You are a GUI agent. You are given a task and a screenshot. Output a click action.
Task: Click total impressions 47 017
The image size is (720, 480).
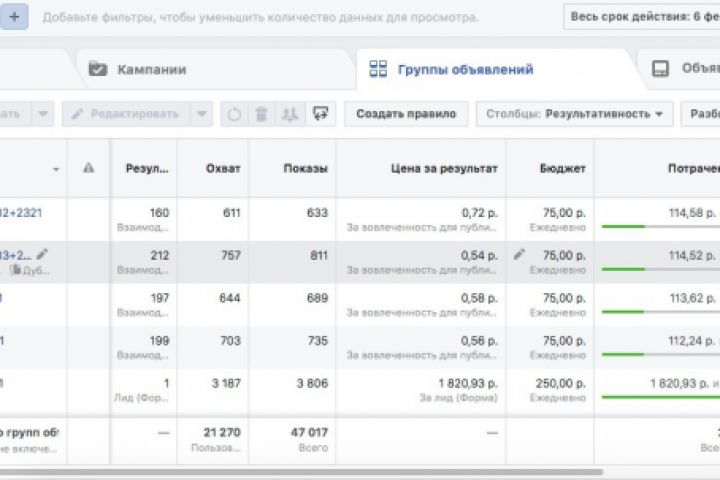(x=309, y=432)
